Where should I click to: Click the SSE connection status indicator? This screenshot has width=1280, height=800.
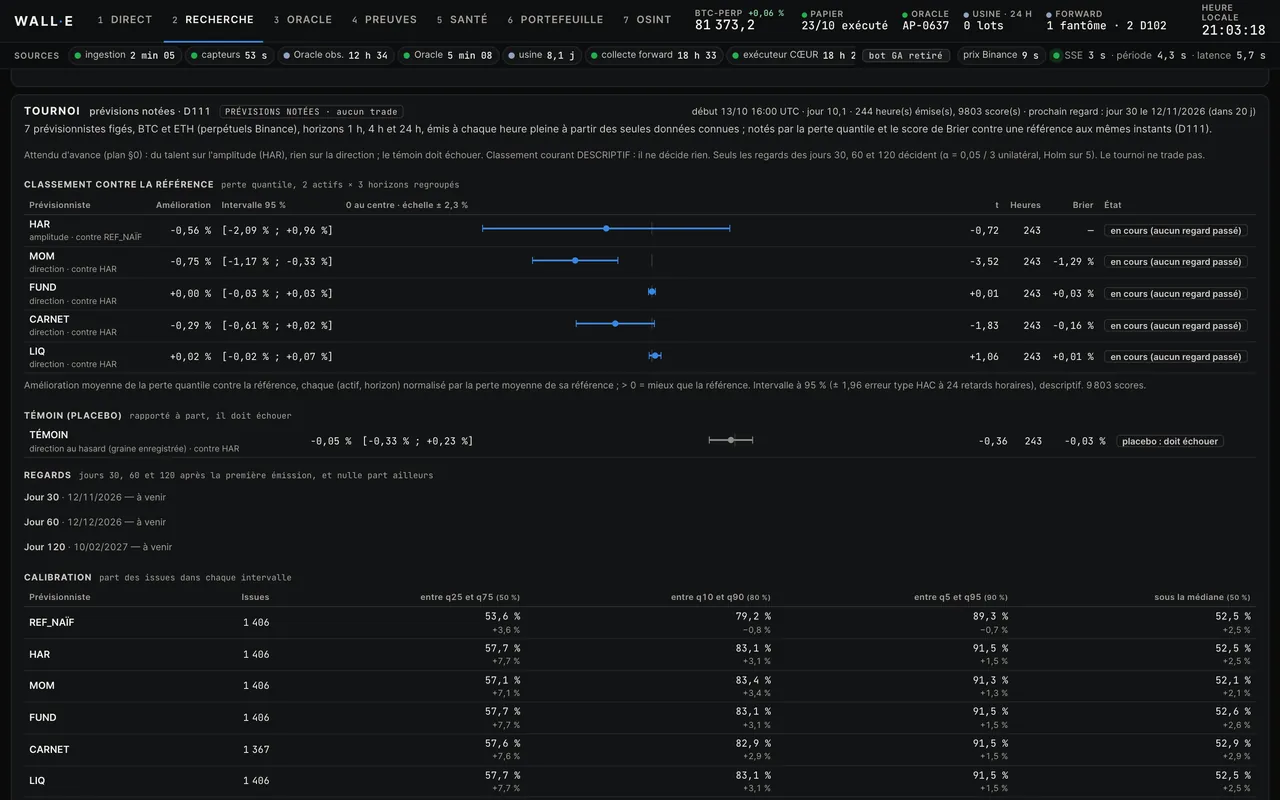[1079, 55]
